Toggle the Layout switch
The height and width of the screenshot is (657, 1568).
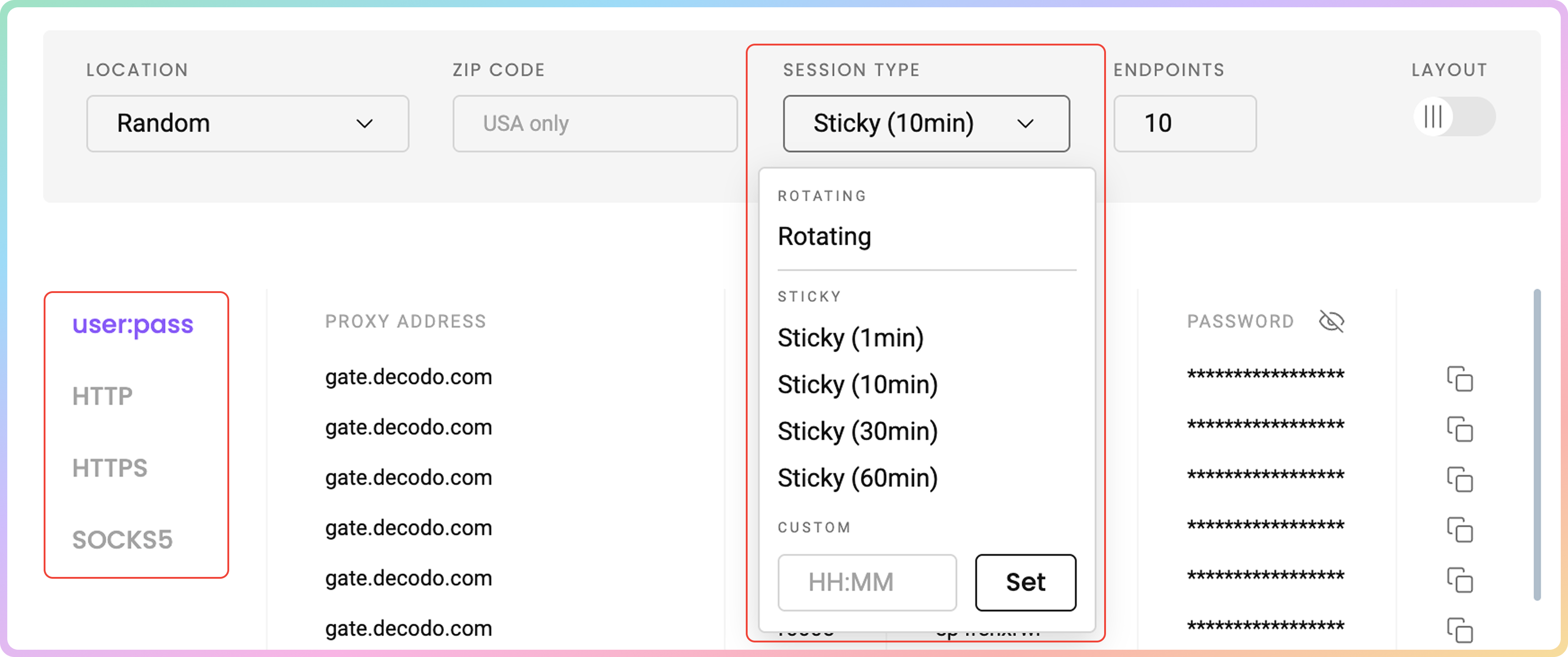tap(1453, 117)
